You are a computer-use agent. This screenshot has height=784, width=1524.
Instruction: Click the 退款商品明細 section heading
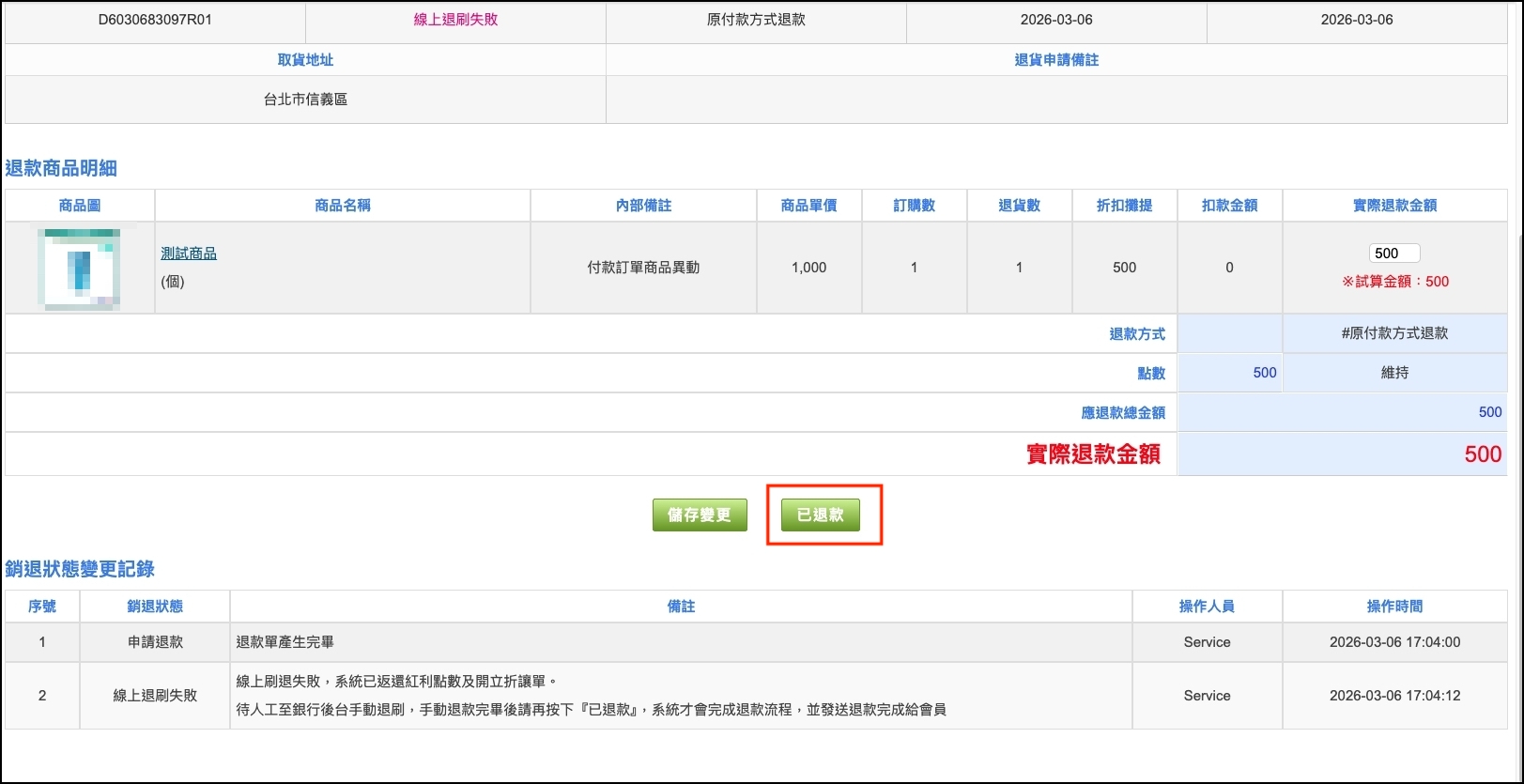(x=61, y=168)
